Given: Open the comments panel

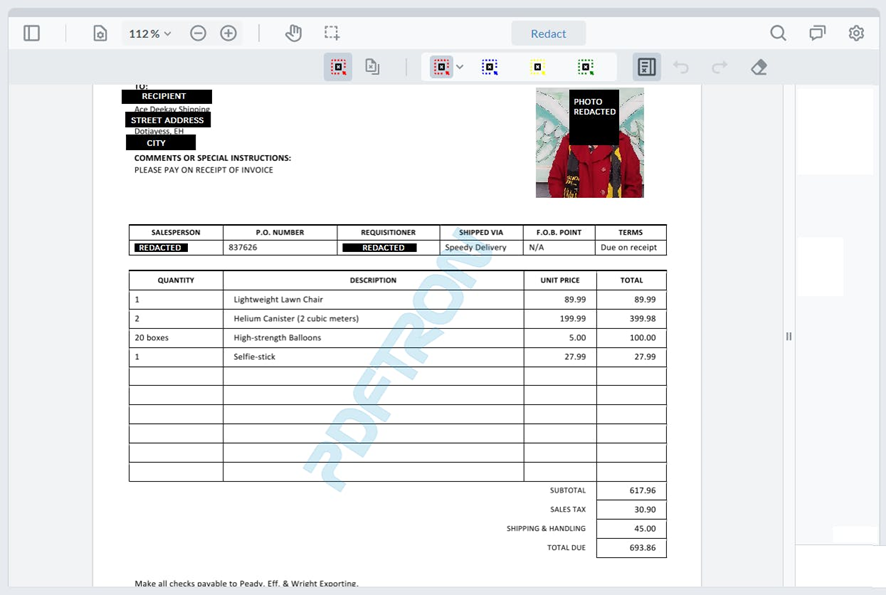Looking at the screenshot, I should [x=817, y=33].
